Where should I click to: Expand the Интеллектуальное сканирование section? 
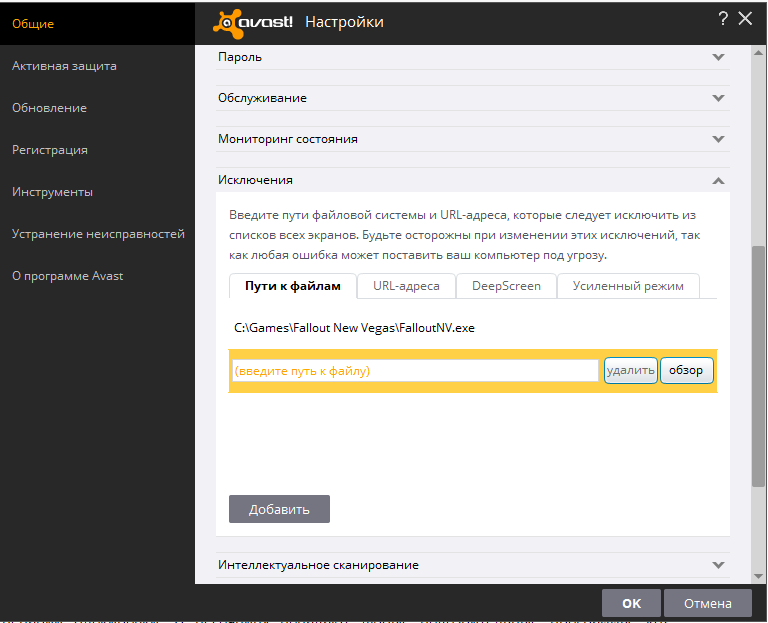[717, 565]
